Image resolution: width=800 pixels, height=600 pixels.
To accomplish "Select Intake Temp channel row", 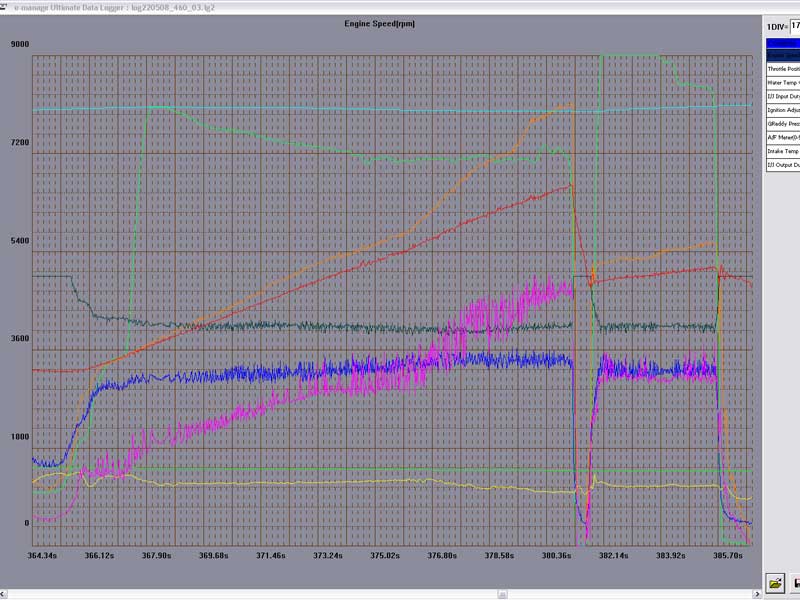I will [x=783, y=151].
